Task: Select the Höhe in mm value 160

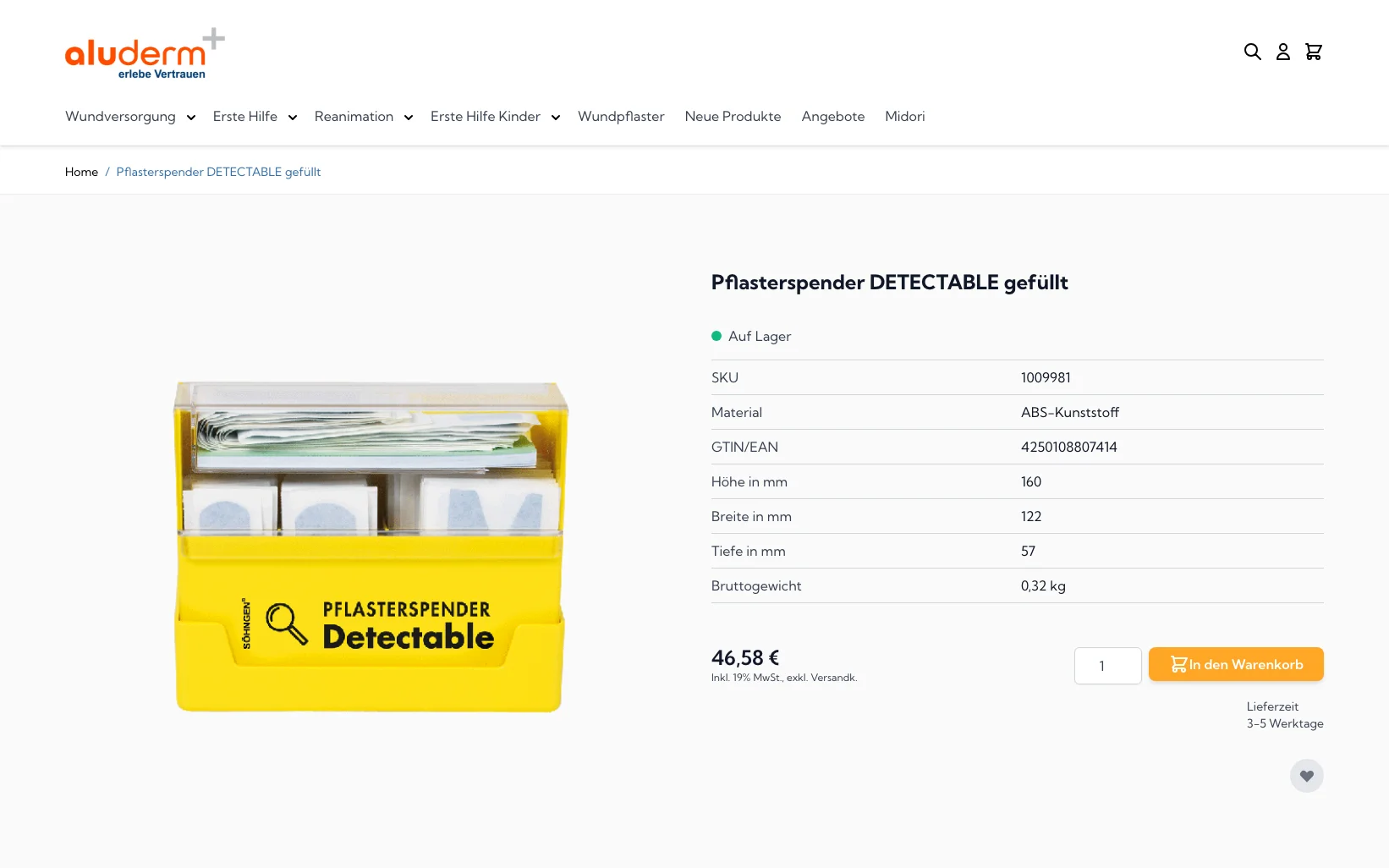Action: [1031, 481]
